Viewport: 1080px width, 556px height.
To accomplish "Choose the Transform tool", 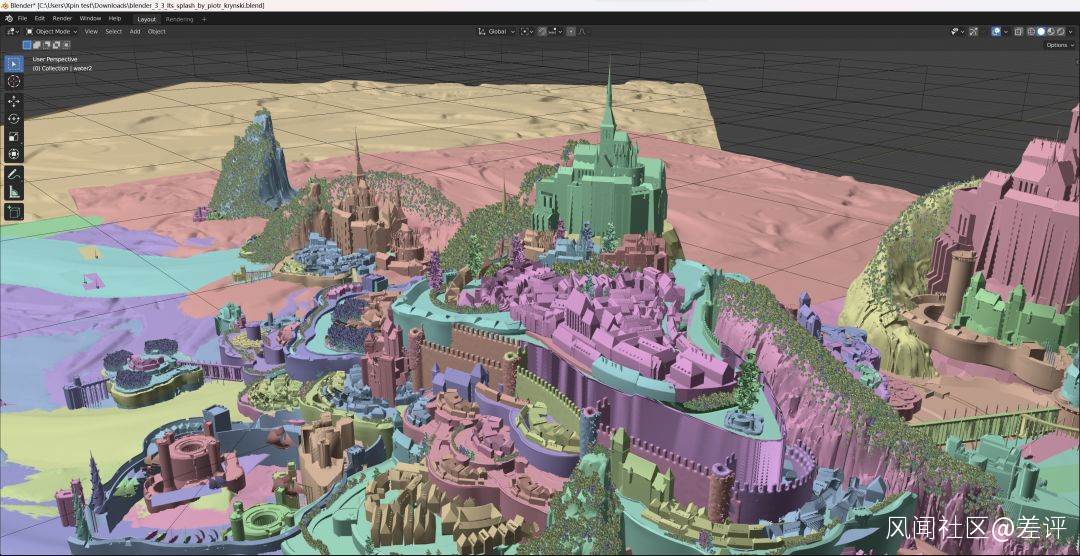I will click(x=14, y=154).
